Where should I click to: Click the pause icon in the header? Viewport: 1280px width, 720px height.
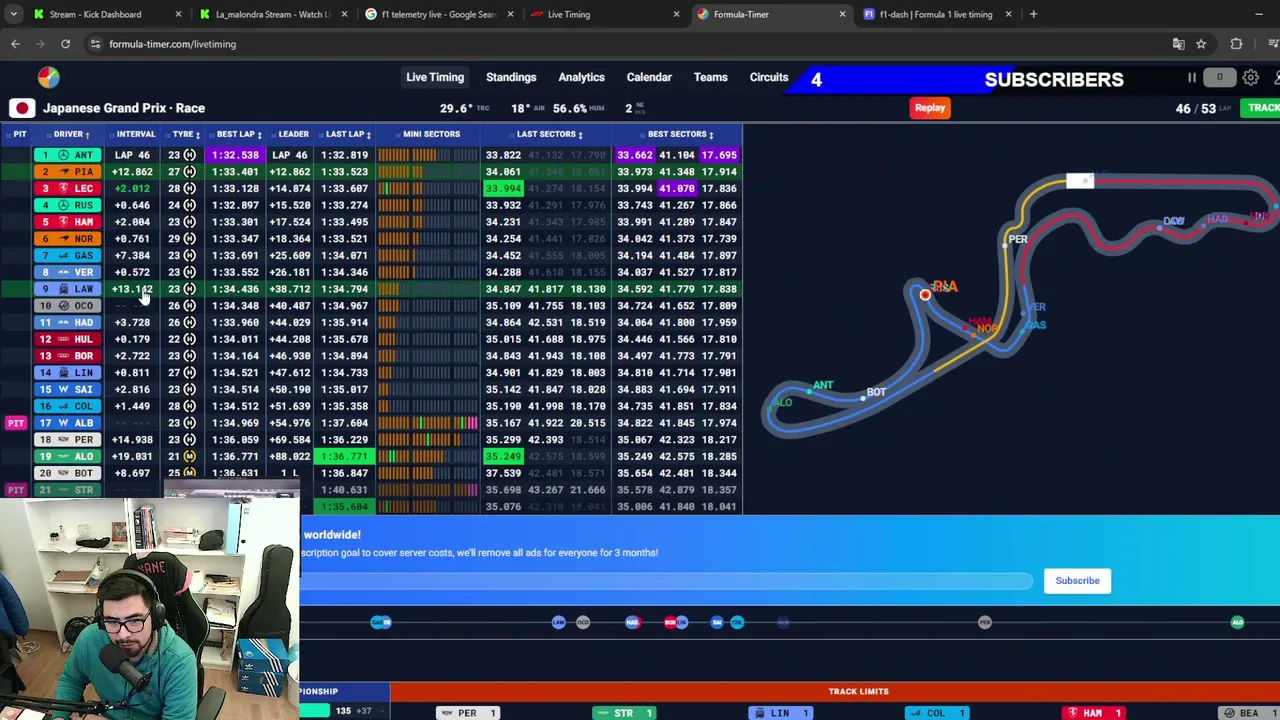(1192, 78)
